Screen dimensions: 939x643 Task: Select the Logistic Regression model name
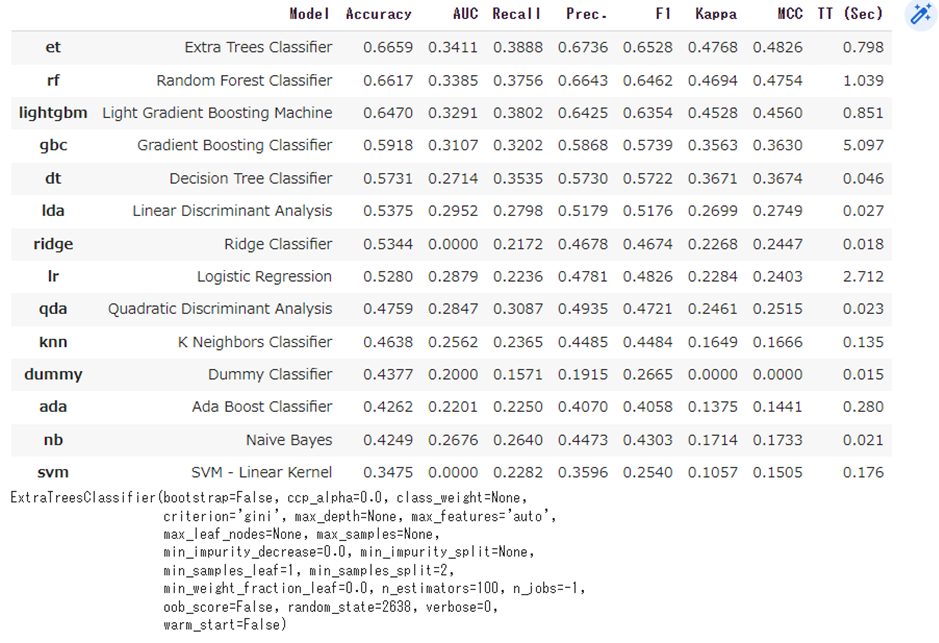(x=264, y=276)
